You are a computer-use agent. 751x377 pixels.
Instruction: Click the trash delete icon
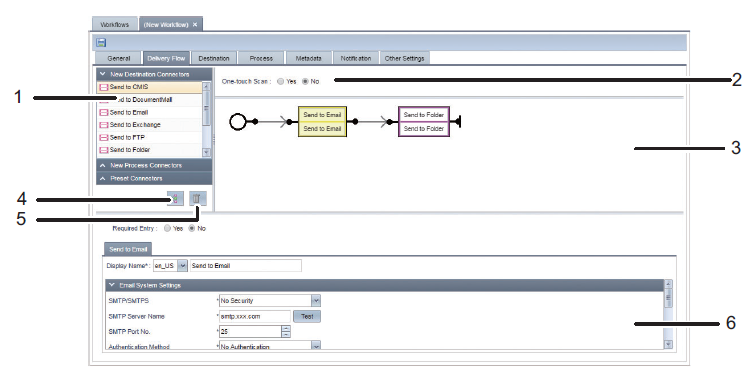click(197, 198)
